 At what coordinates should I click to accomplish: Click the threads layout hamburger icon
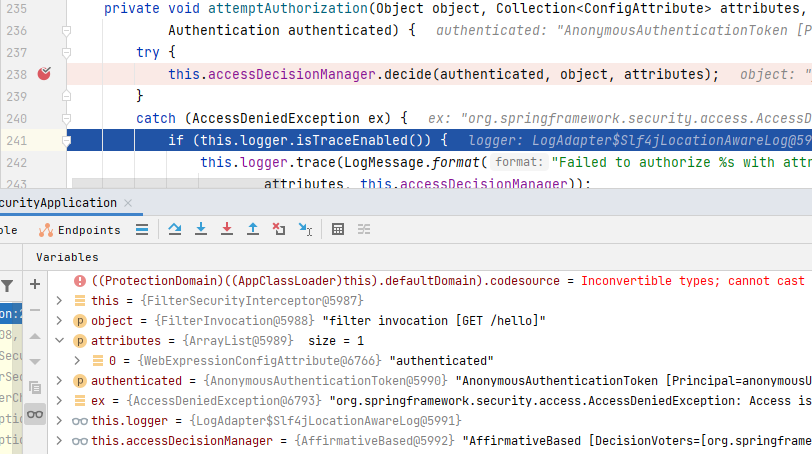click(x=142, y=229)
